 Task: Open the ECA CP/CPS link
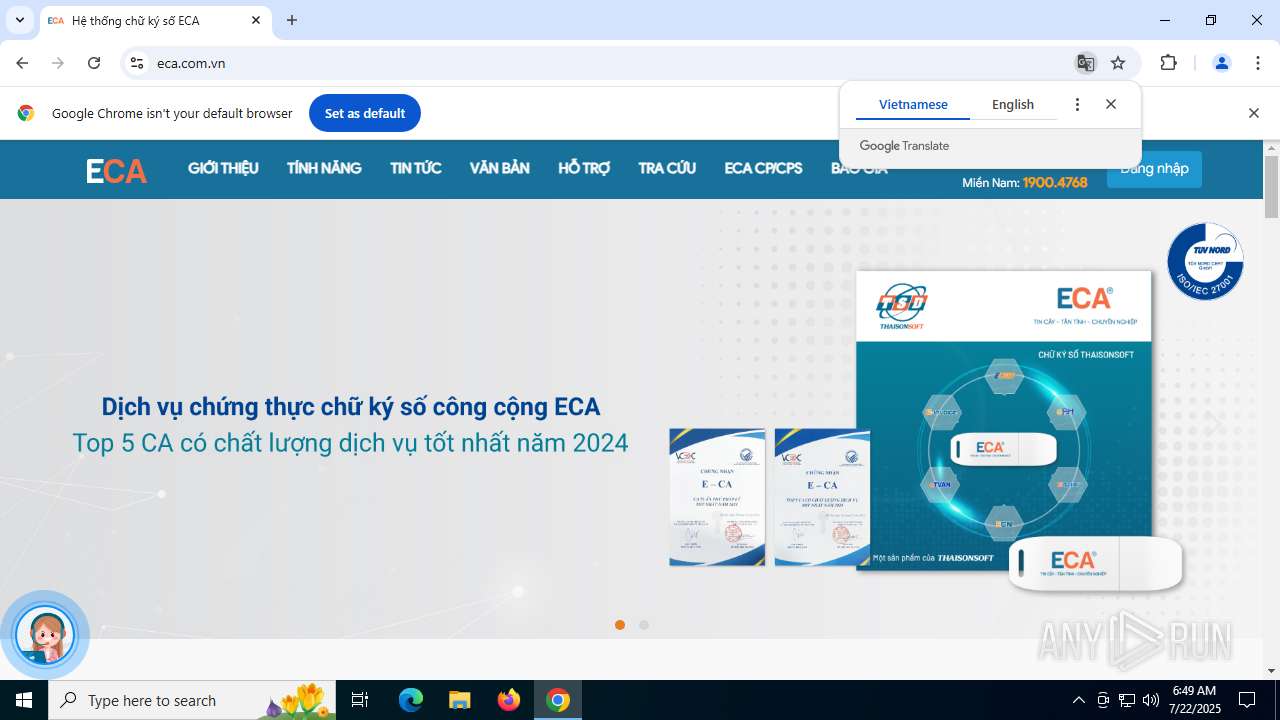click(764, 168)
